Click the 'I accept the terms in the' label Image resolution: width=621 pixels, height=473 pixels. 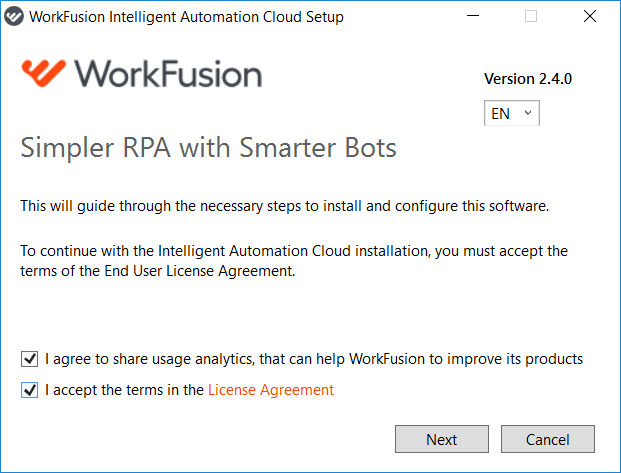(124, 390)
